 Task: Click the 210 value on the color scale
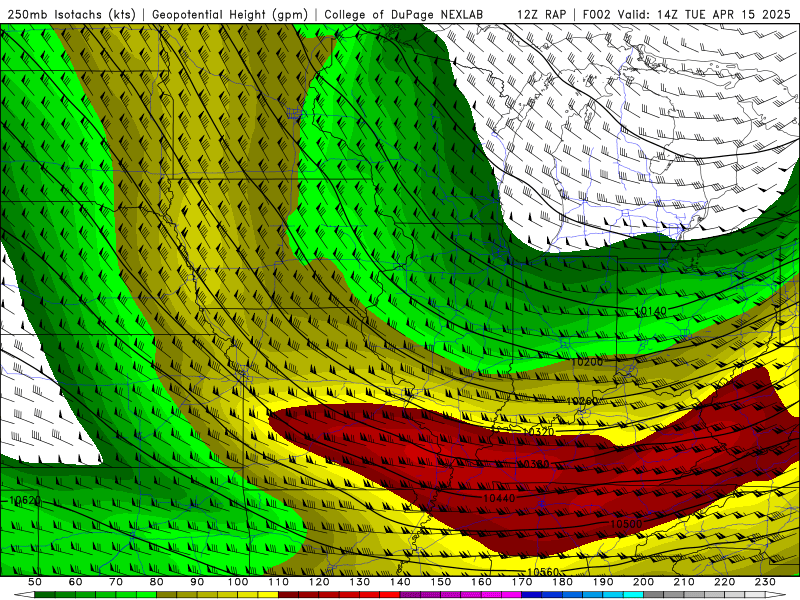(x=684, y=582)
